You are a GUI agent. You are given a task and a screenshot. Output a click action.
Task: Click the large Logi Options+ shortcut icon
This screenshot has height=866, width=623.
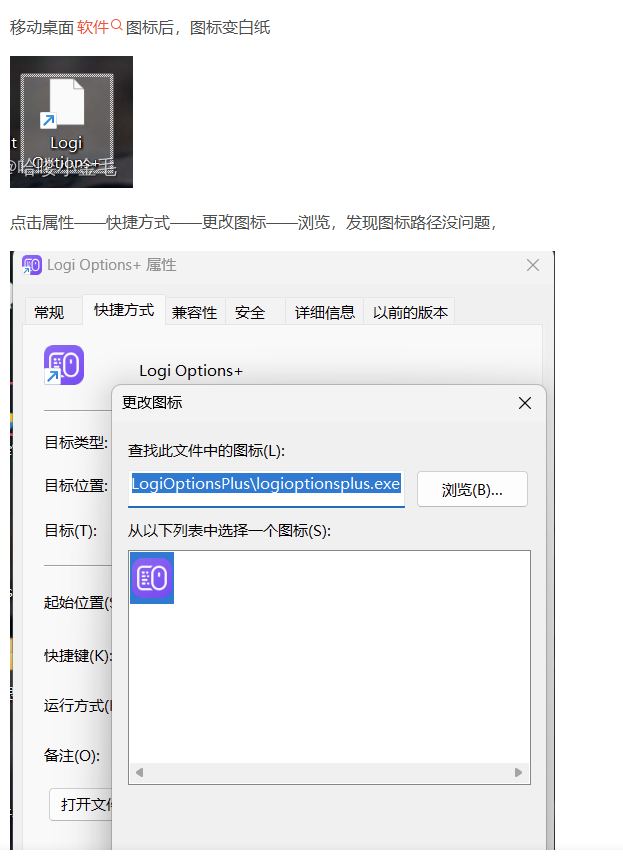(64, 365)
